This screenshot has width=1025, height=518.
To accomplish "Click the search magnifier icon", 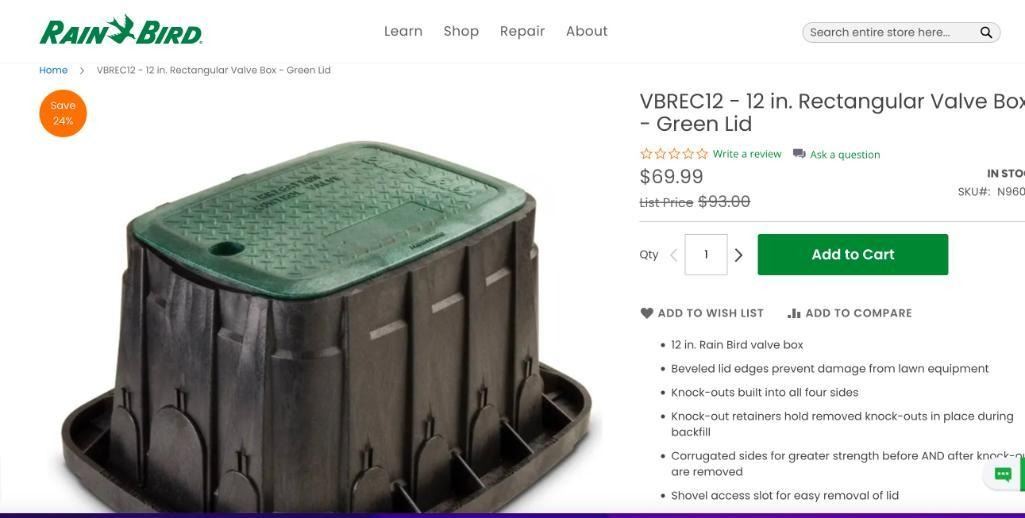I will click(986, 32).
